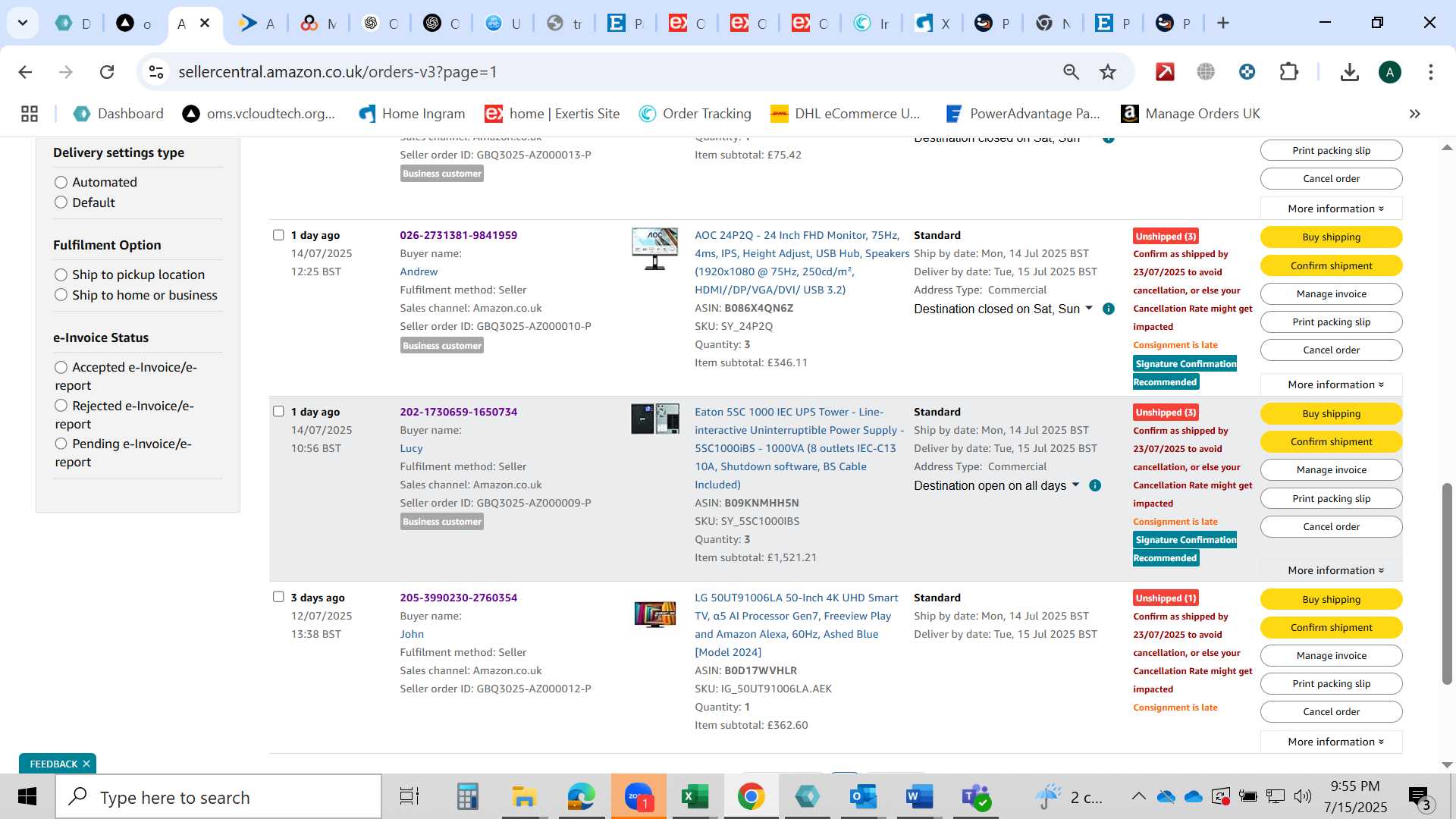This screenshot has width=1456, height=819.
Task: Tick checkbox for order 026-2731381-9841959
Action: click(x=278, y=235)
